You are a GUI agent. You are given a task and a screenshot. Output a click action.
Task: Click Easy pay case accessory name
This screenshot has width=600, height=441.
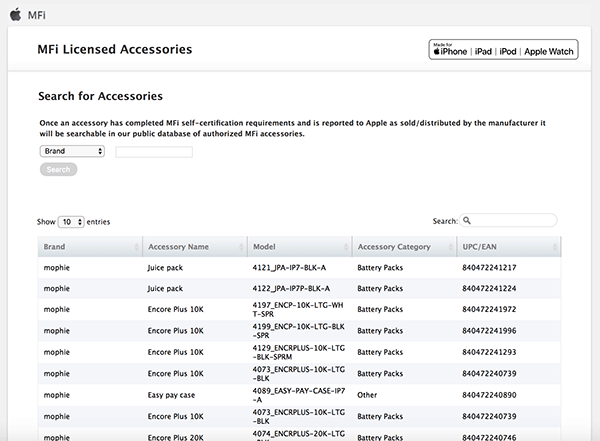(x=171, y=395)
